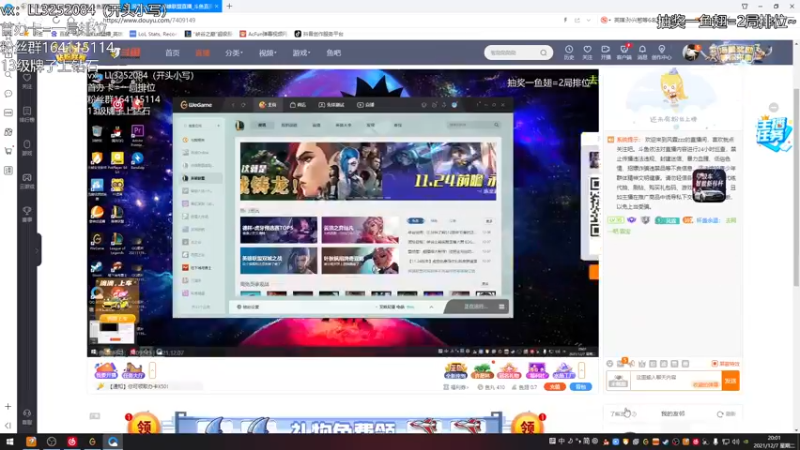800x450 pixels.
Task: Open the pink 灵活之觉仙儿 news thumbnail
Action: pos(360,230)
